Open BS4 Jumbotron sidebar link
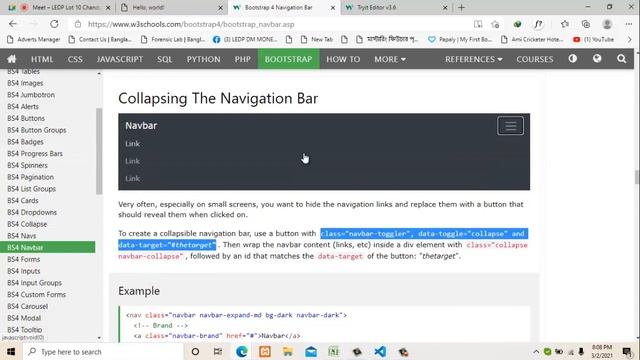This screenshot has width=640, height=360. click(x=31, y=95)
